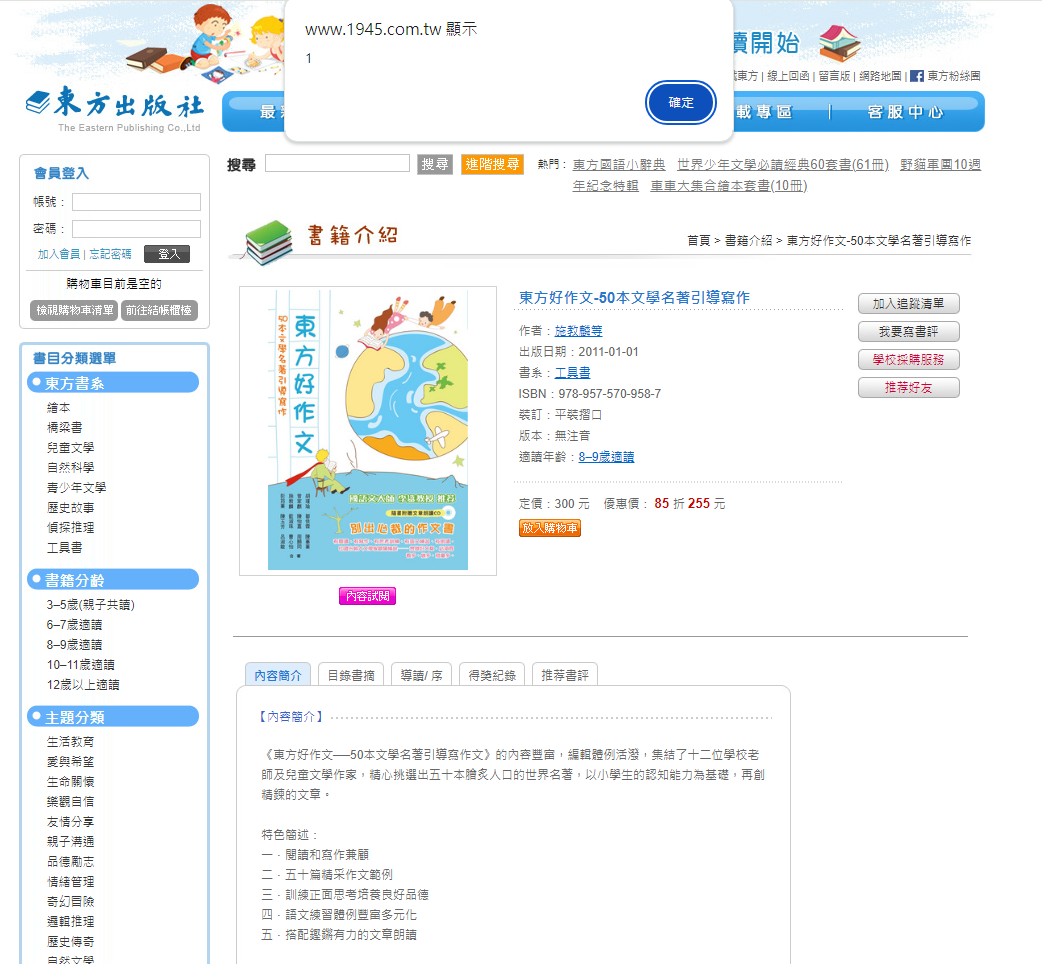Viewport: 1042px width, 964px height.
Task: Click the 工具書 書系 link
Action: click(572, 372)
